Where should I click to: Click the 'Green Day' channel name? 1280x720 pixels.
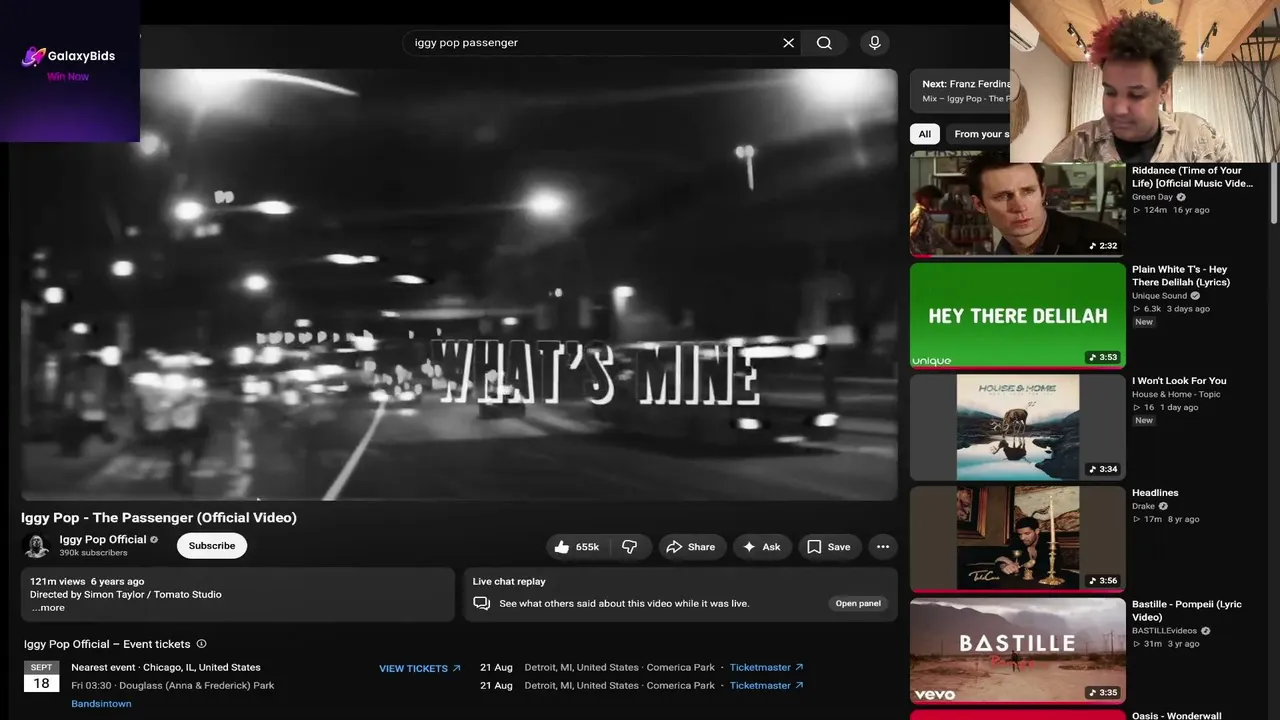[1152, 197]
